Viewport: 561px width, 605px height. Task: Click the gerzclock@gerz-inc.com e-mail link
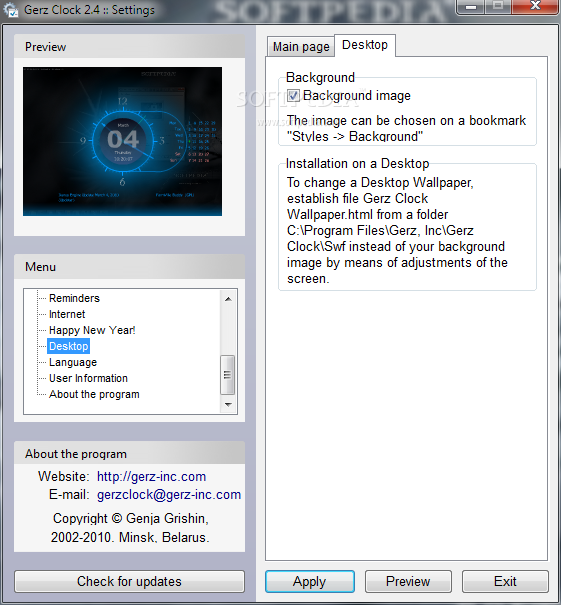pos(169,495)
